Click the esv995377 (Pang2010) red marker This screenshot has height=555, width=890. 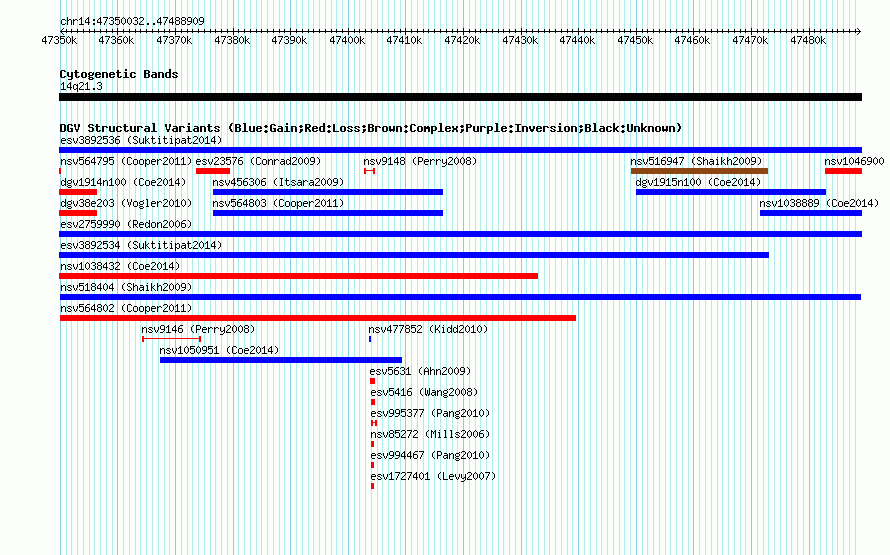coord(374,423)
